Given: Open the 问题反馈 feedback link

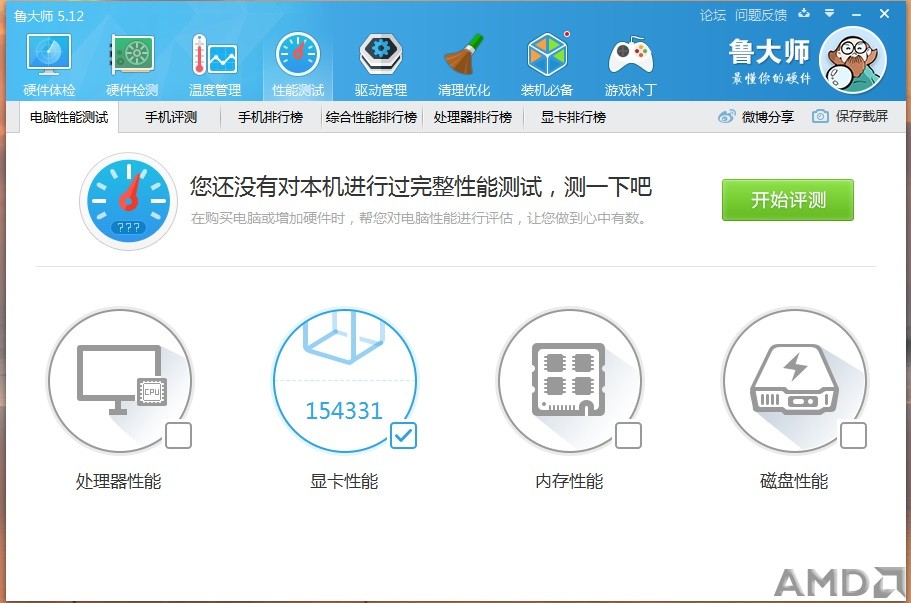Looking at the screenshot, I should tap(761, 15).
